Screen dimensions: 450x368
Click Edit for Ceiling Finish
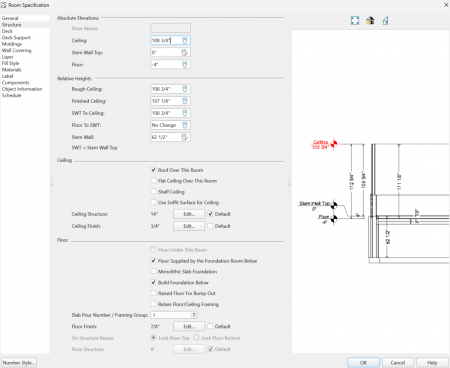pyautogui.click(x=189, y=226)
